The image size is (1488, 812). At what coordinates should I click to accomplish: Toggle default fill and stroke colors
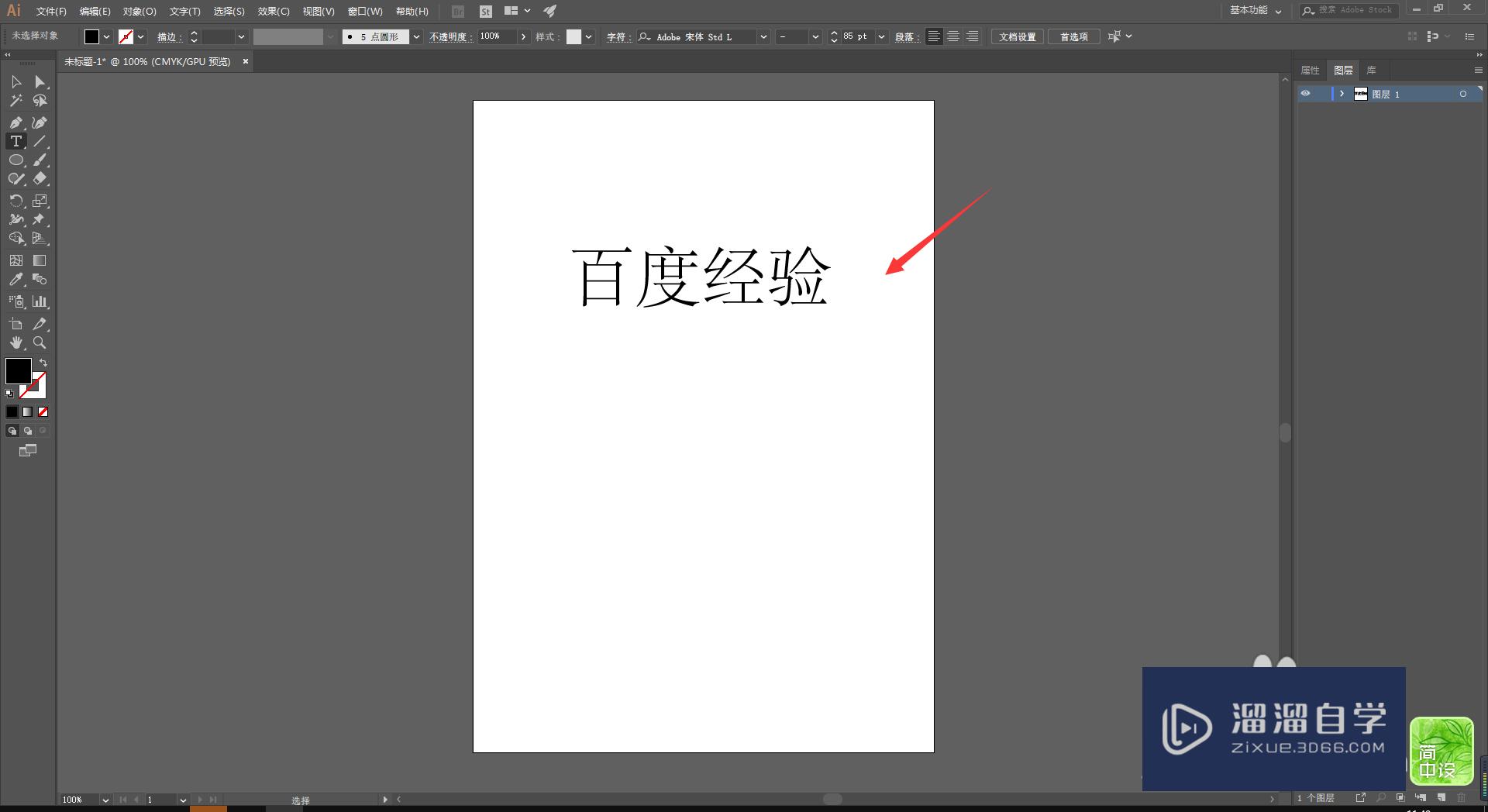[10, 394]
